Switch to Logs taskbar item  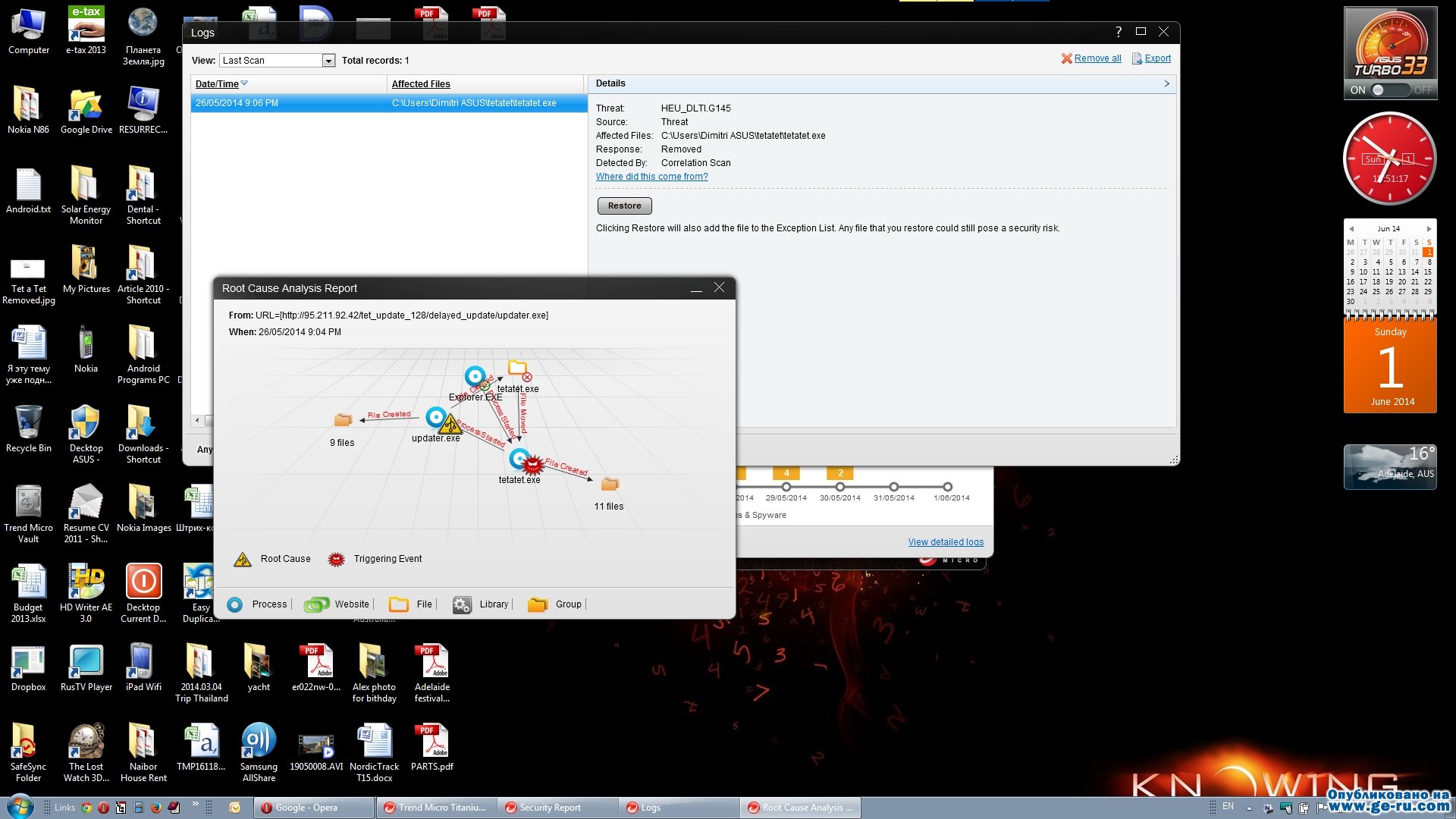click(x=680, y=808)
